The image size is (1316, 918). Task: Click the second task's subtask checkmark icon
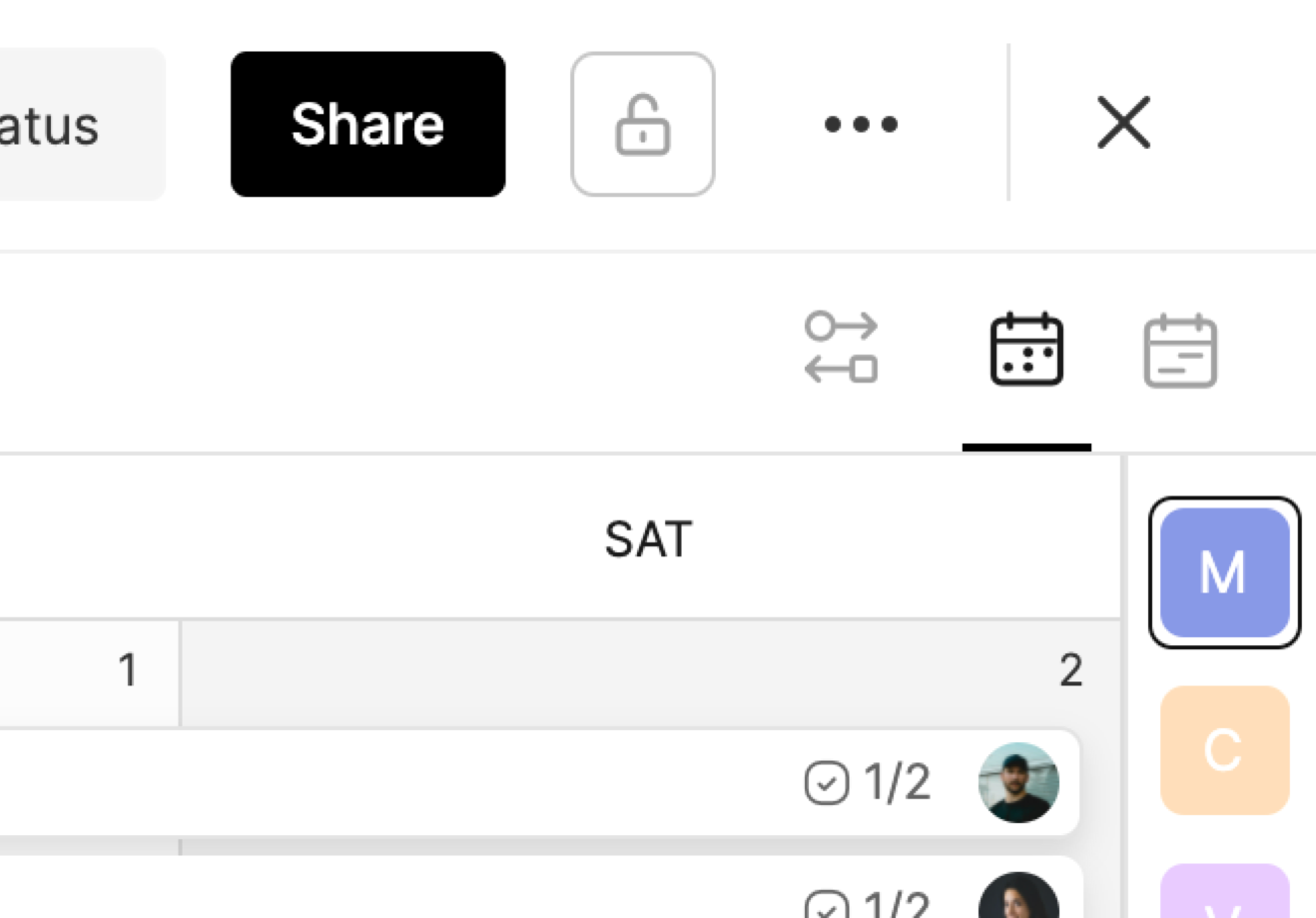point(826,907)
